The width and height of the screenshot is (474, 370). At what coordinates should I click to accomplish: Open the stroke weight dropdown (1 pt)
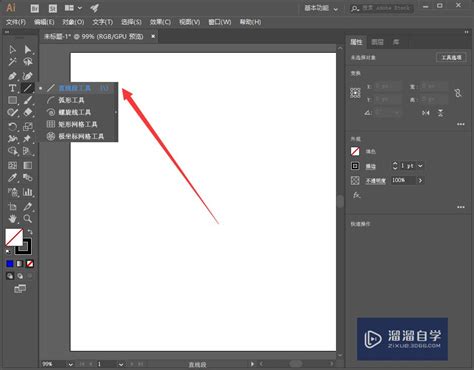tap(420, 166)
